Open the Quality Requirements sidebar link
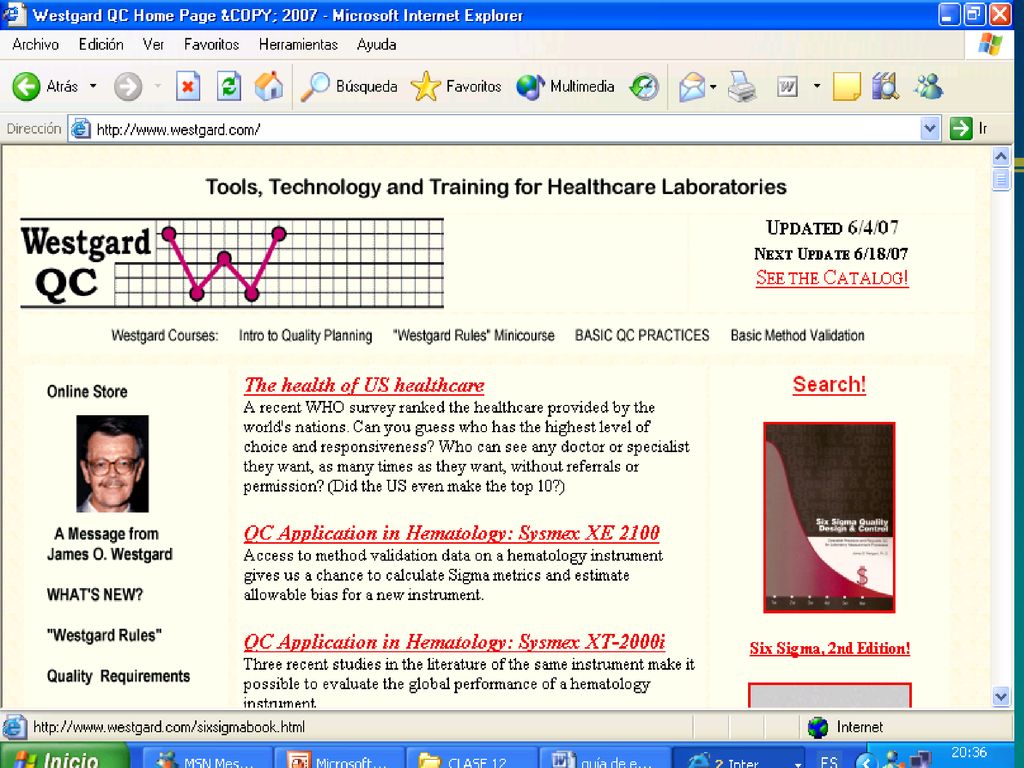Image resolution: width=1024 pixels, height=768 pixels. pos(118,677)
